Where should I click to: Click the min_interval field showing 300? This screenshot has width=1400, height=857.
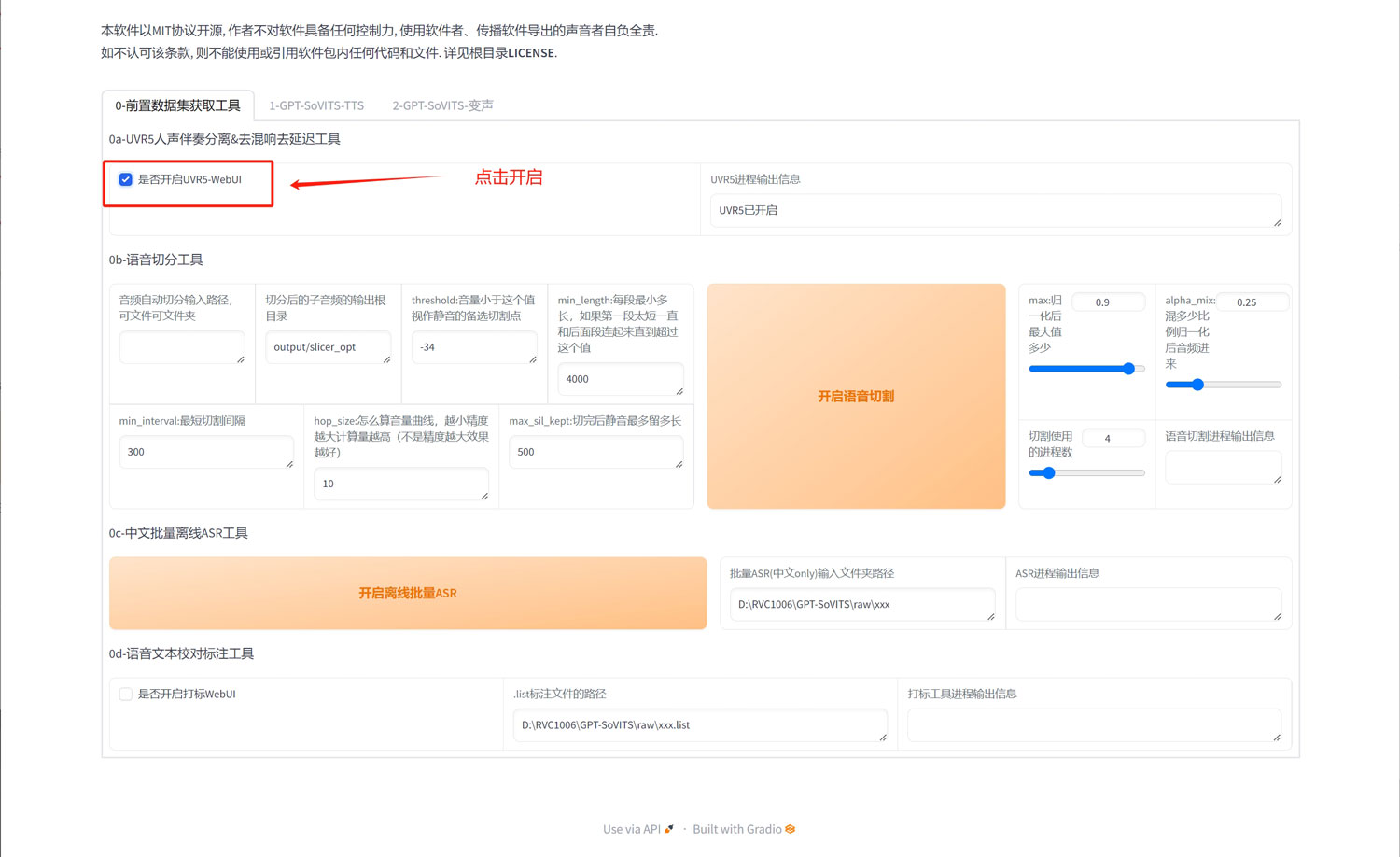(206, 452)
